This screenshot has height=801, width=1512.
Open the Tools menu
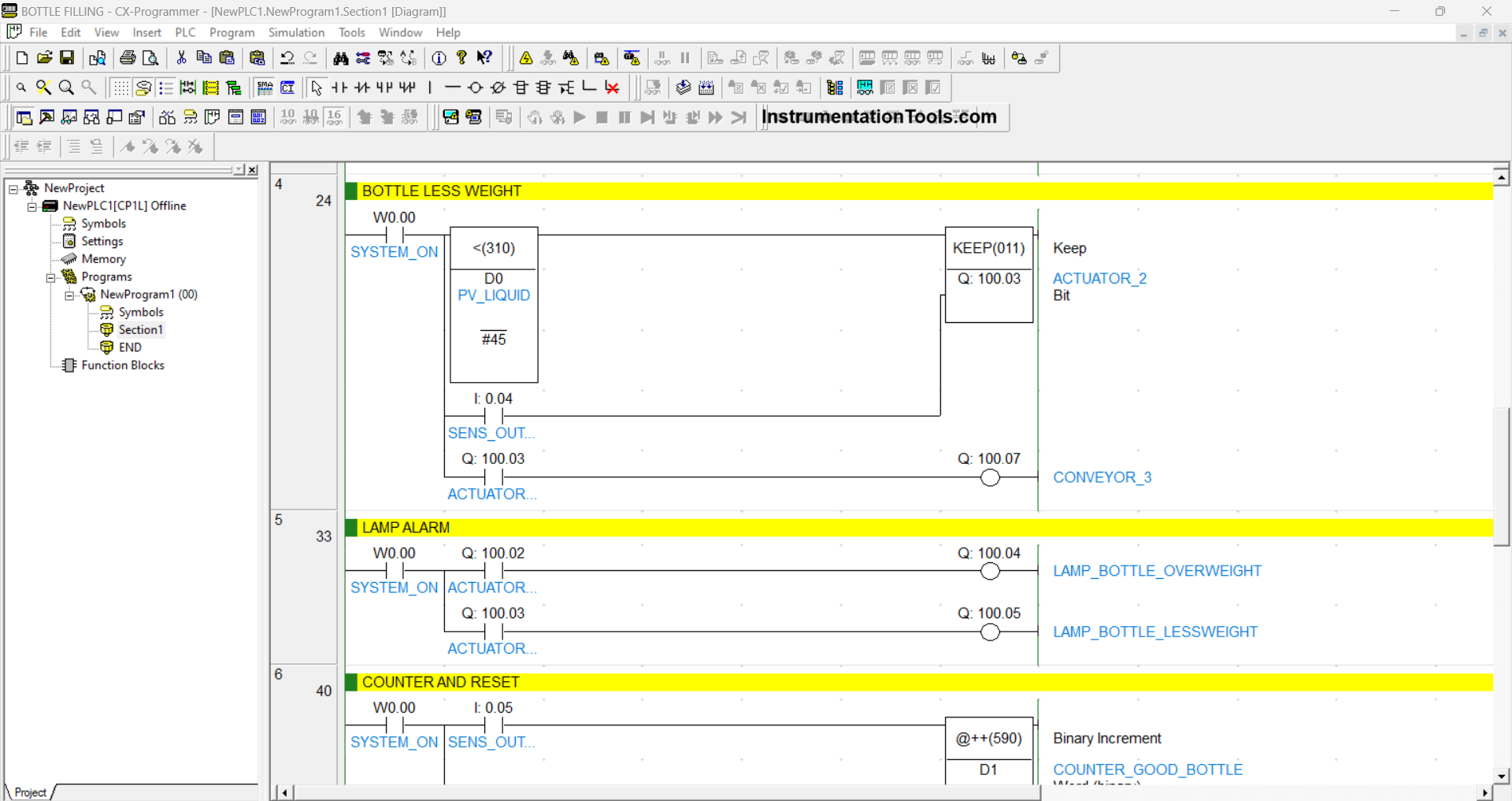(352, 32)
